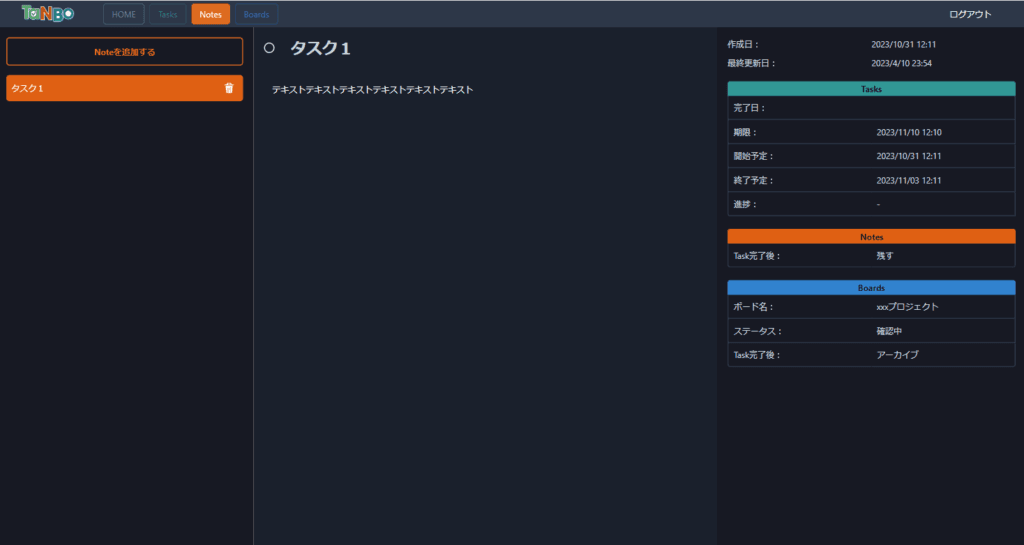Image resolution: width=1024 pixels, height=545 pixels.
Task: Switch to the Tasks tab
Action: 167,14
